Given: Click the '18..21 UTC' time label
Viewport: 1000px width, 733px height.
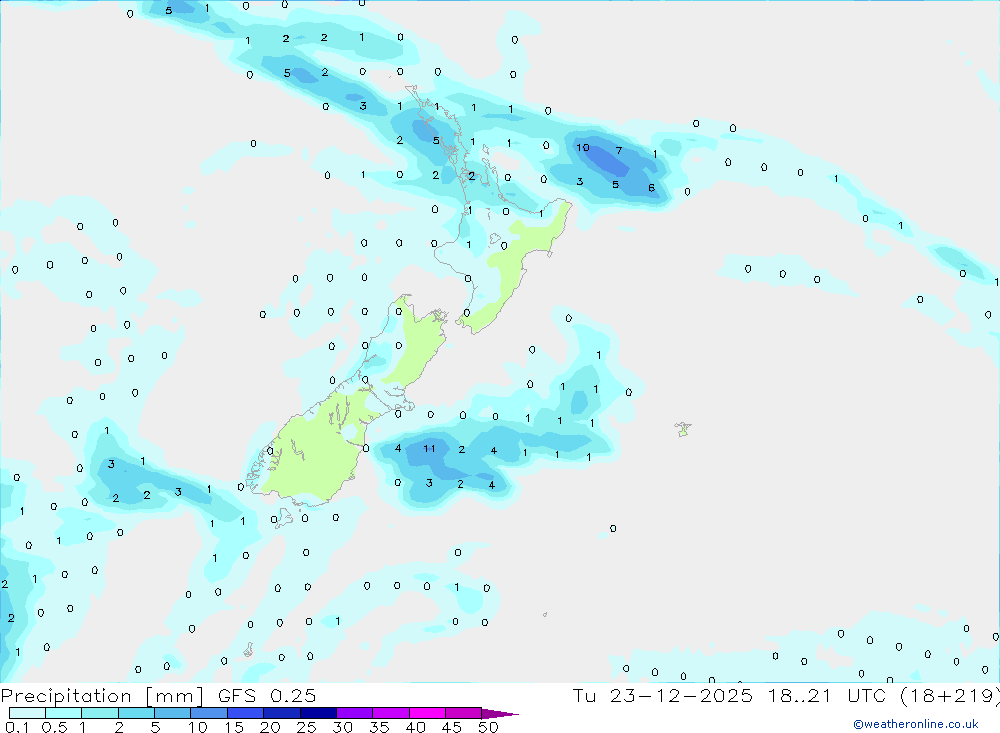Looking at the screenshot, I should (827, 695).
